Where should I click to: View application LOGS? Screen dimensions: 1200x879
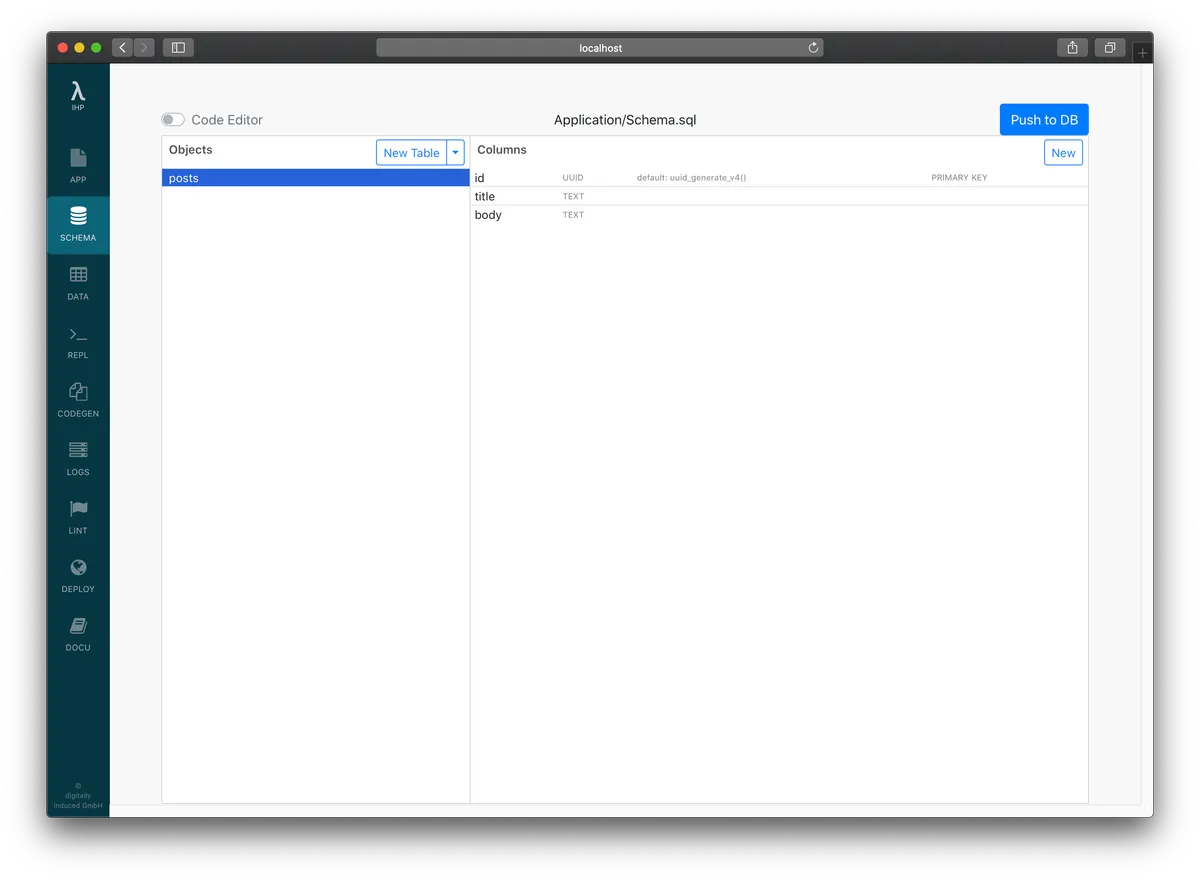(x=77, y=457)
